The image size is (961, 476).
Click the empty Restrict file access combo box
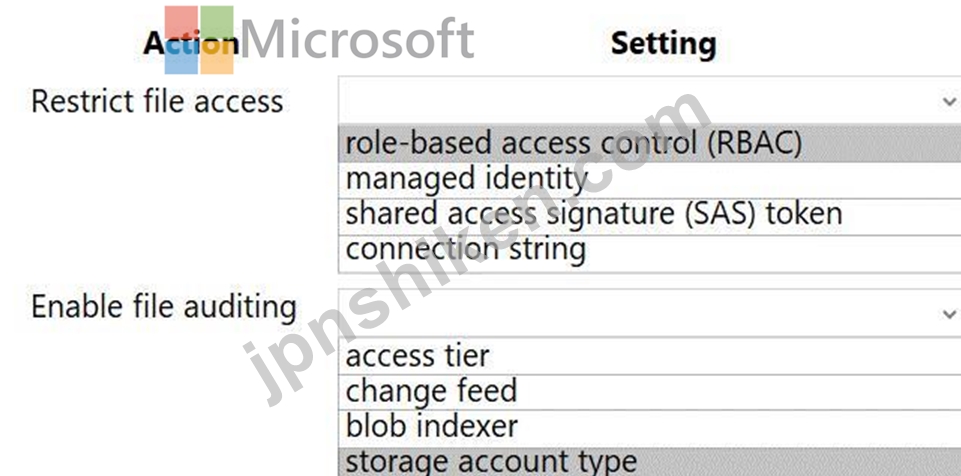[649, 100]
